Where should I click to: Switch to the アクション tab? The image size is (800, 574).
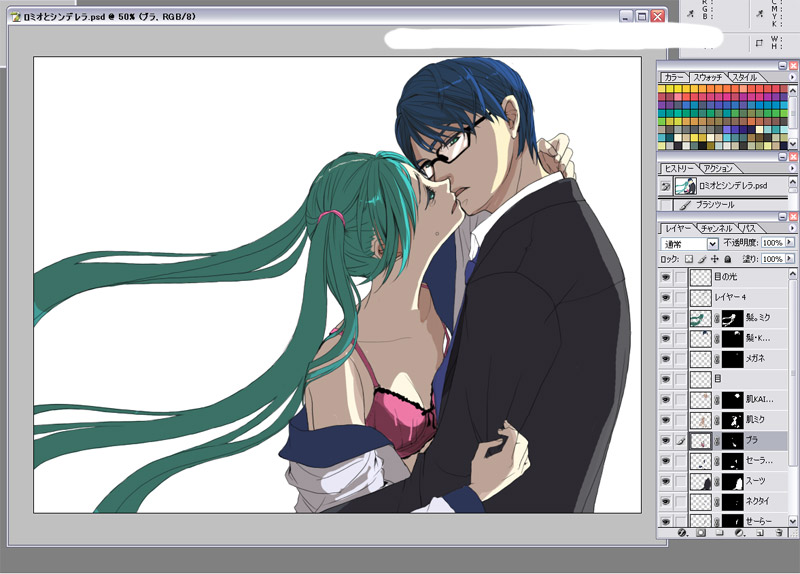click(717, 168)
